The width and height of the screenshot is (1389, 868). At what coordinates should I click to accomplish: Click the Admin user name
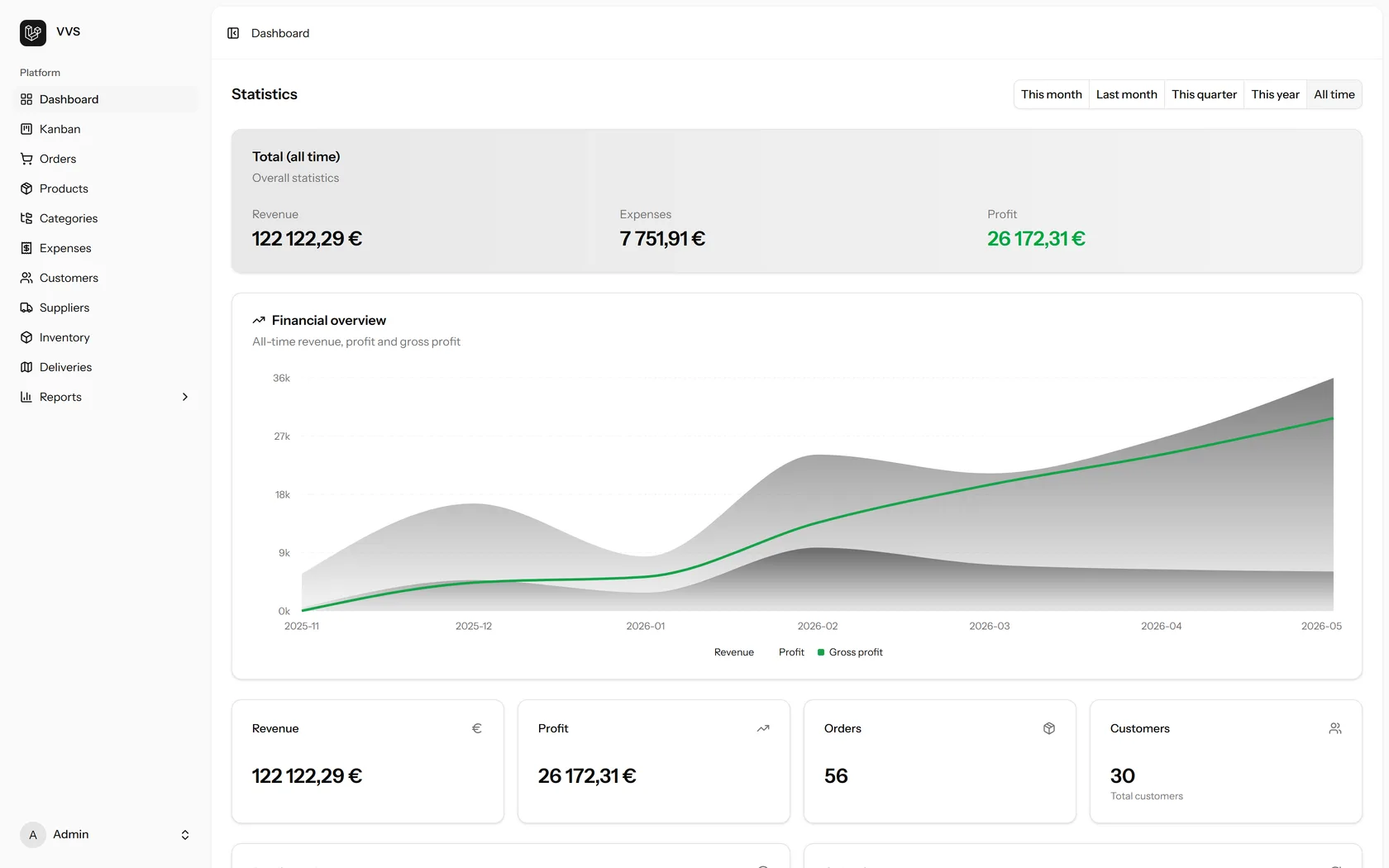[x=71, y=835]
